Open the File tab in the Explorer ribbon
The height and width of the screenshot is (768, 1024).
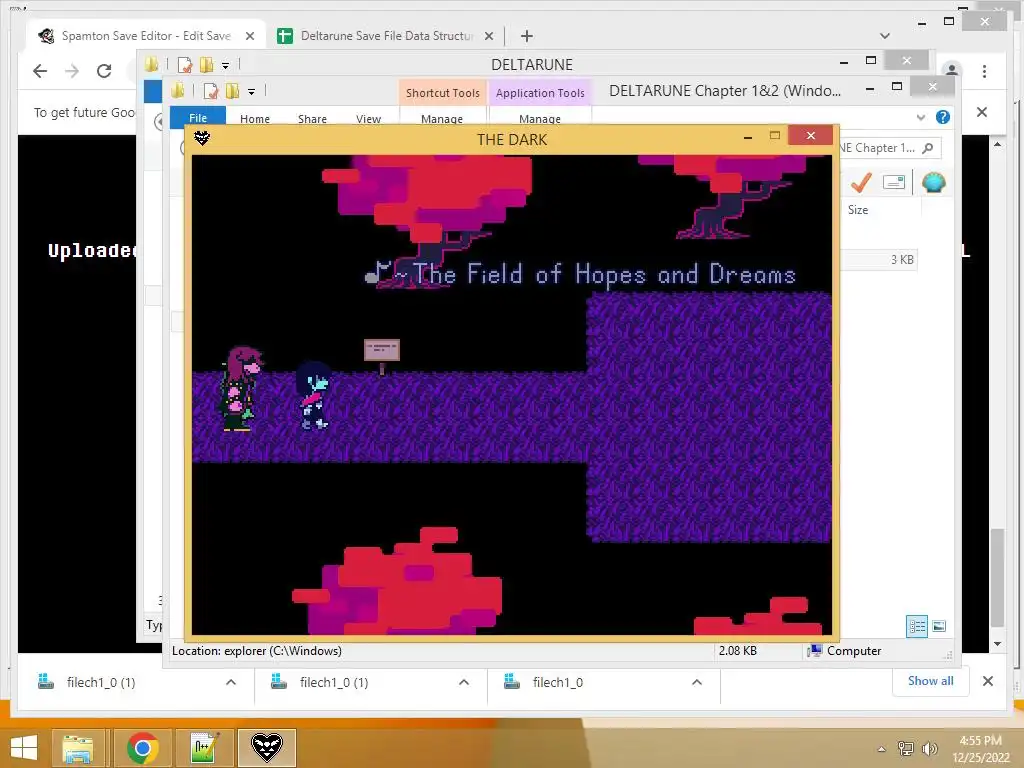coord(198,117)
